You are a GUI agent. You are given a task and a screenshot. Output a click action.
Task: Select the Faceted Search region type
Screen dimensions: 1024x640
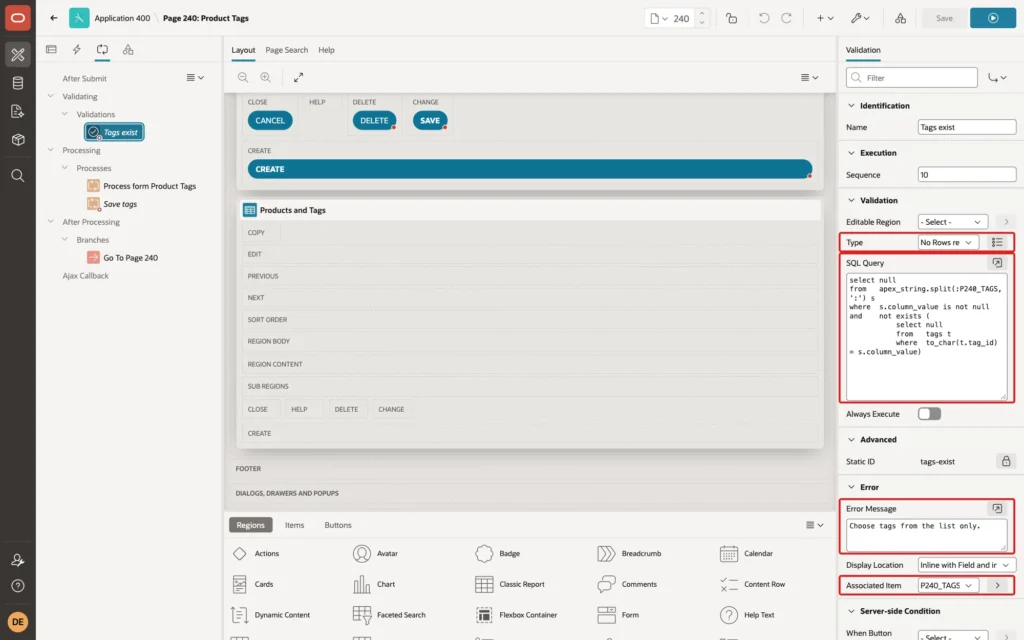[x=389, y=615]
